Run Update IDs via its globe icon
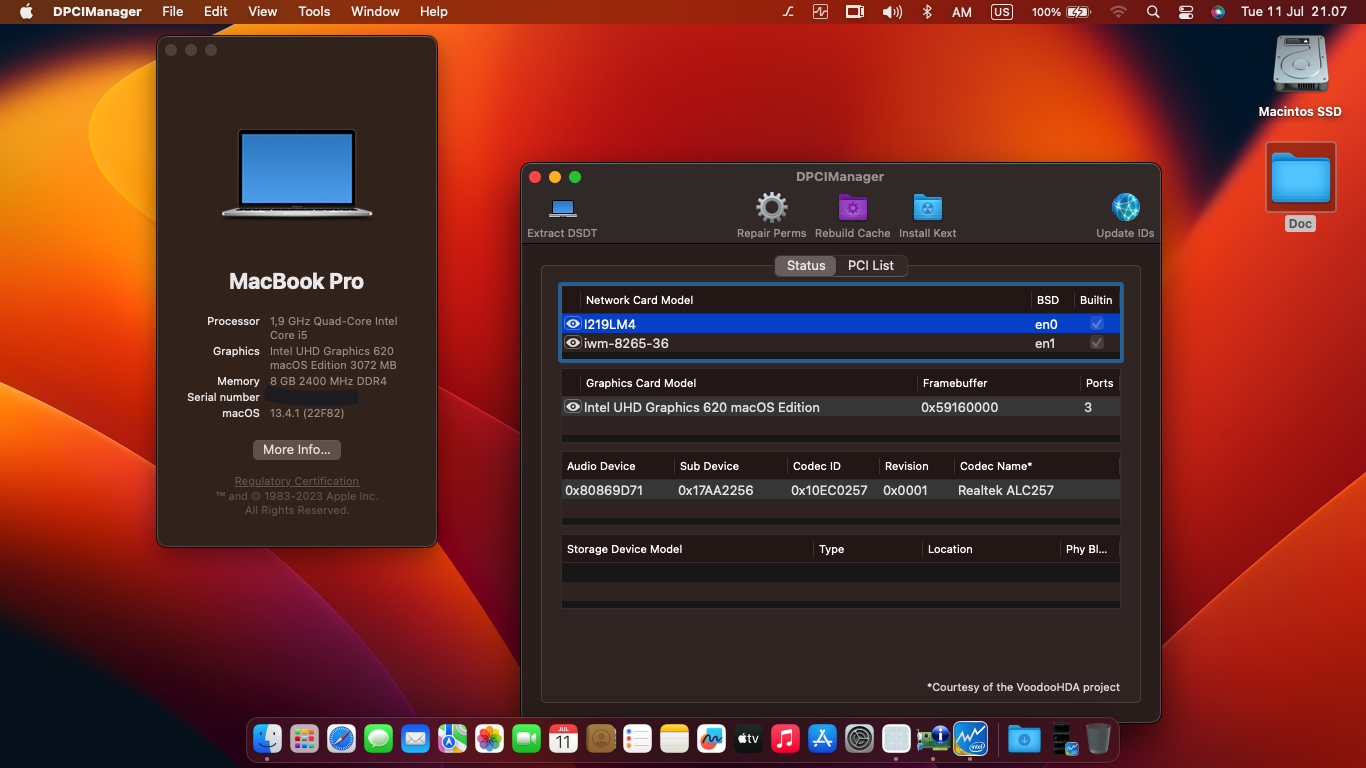The width and height of the screenshot is (1366, 768). pyautogui.click(x=1125, y=208)
